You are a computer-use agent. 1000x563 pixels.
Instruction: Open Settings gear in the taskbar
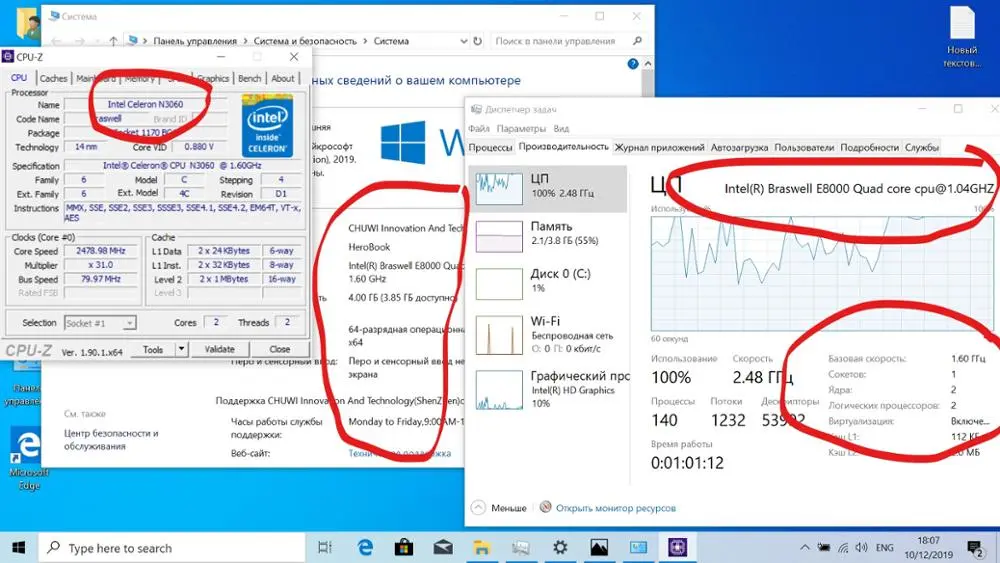[560, 547]
